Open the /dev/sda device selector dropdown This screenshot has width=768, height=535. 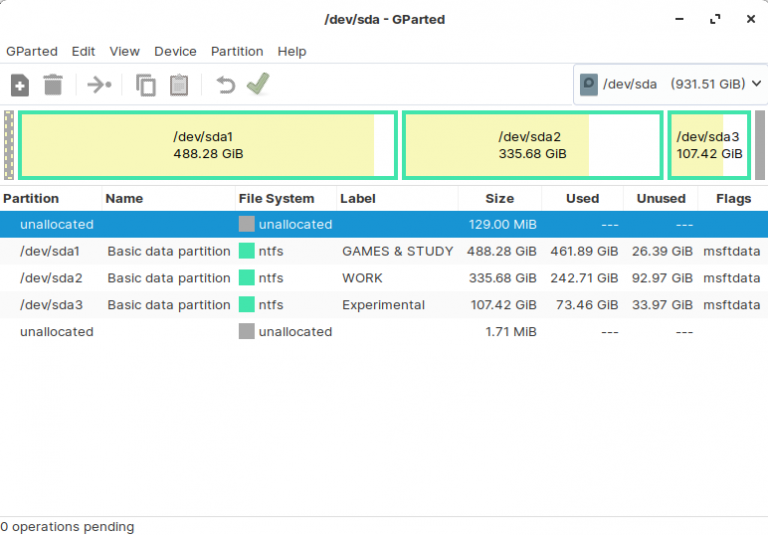pyautogui.click(x=670, y=84)
